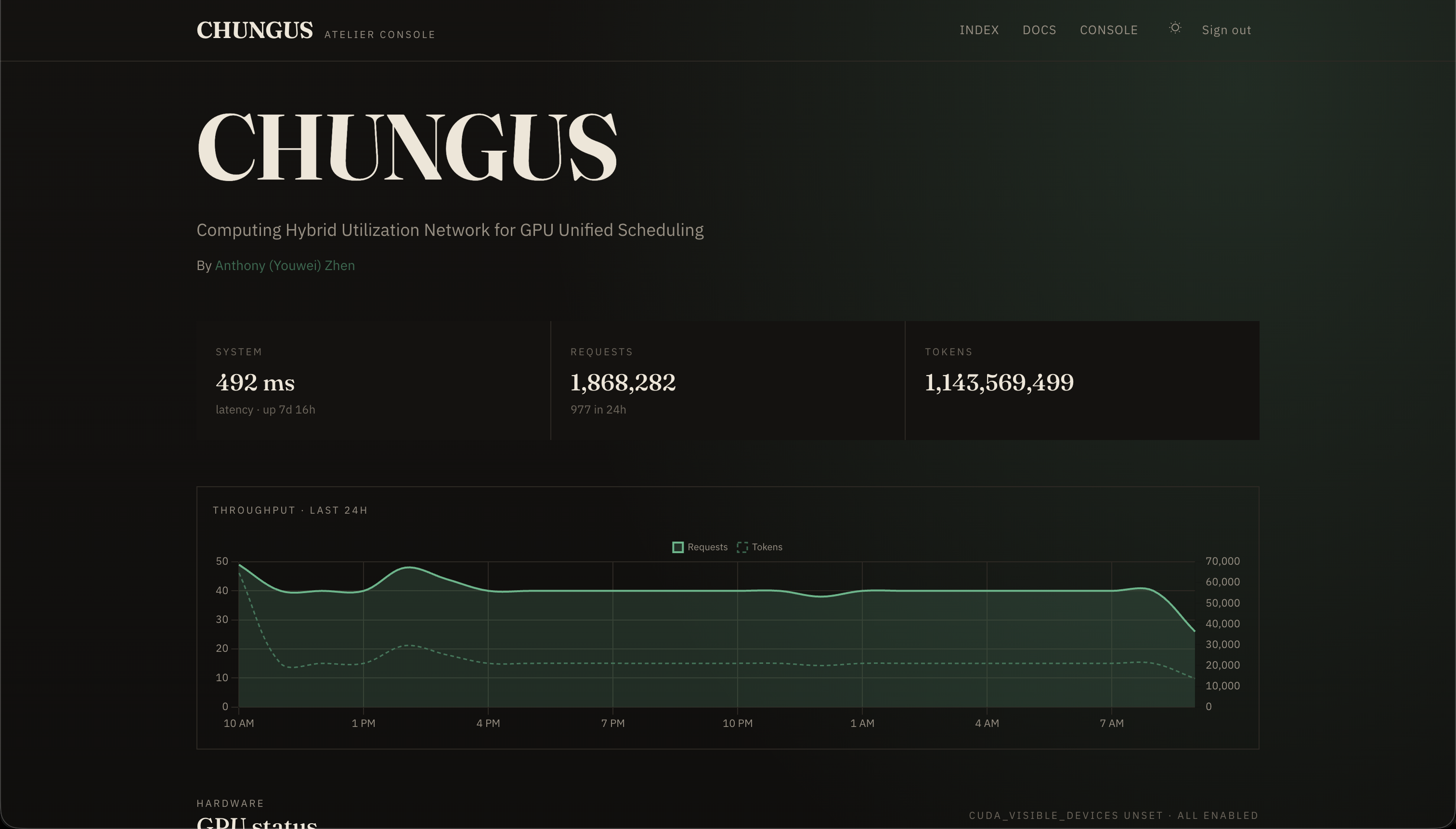Click the 1,143,569,499 tokens value
Image resolution: width=1456 pixels, height=829 pixels.
point(1000,383)
